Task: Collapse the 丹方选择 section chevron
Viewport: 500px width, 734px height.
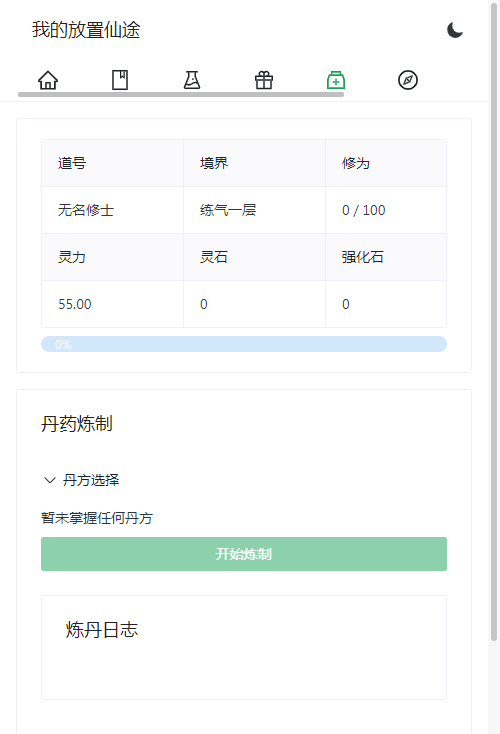Action: point(50,480)
